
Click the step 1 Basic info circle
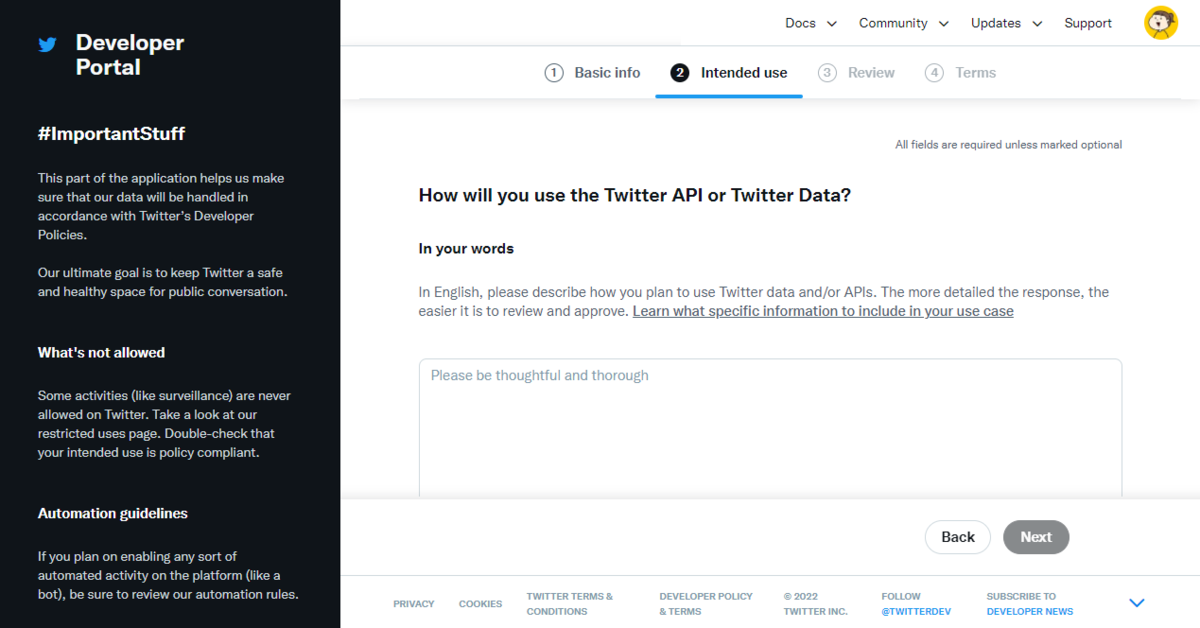tap(554, 72)
